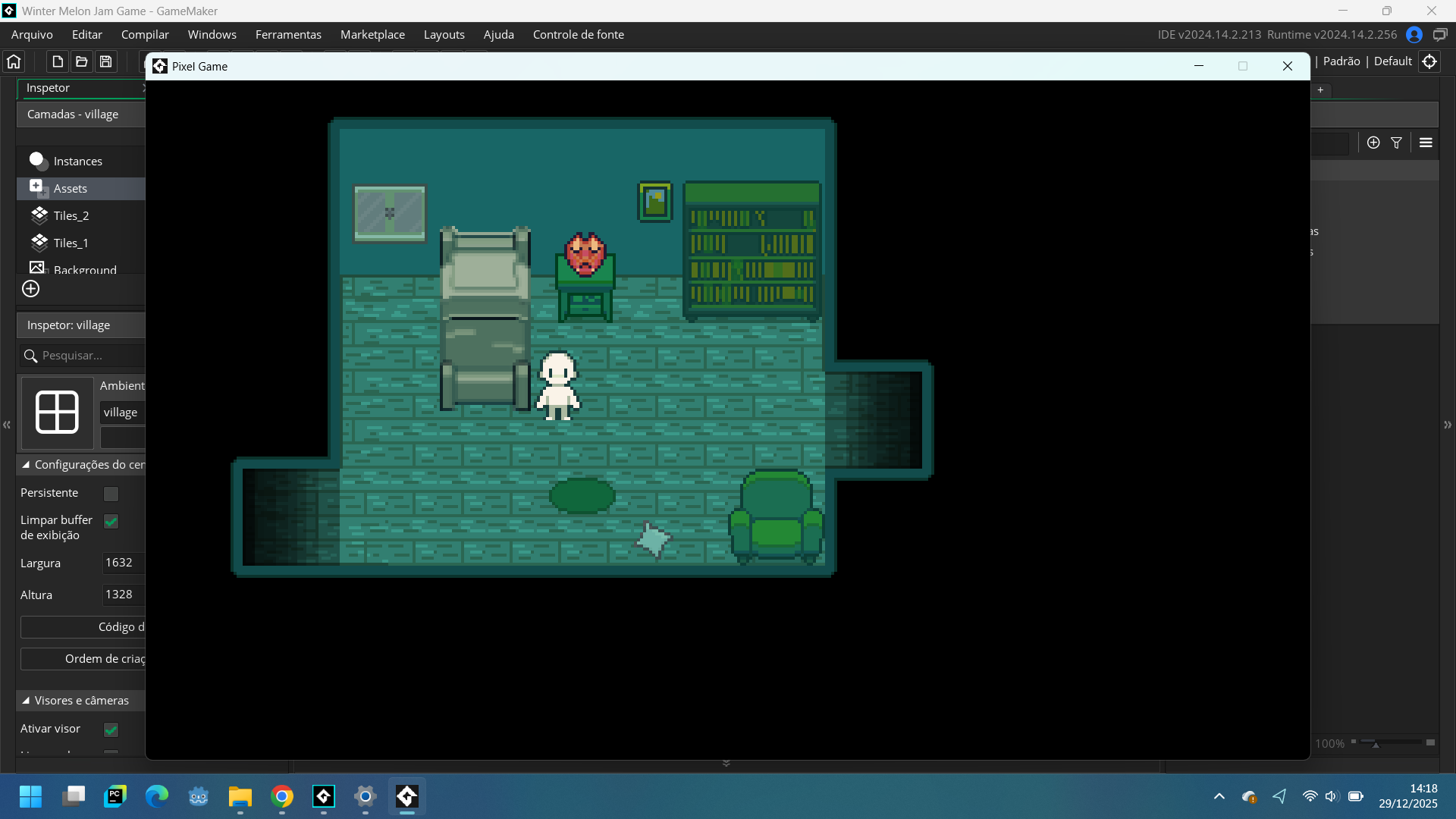
Task: Open the Compilar menu
Action: pos(145,35)
